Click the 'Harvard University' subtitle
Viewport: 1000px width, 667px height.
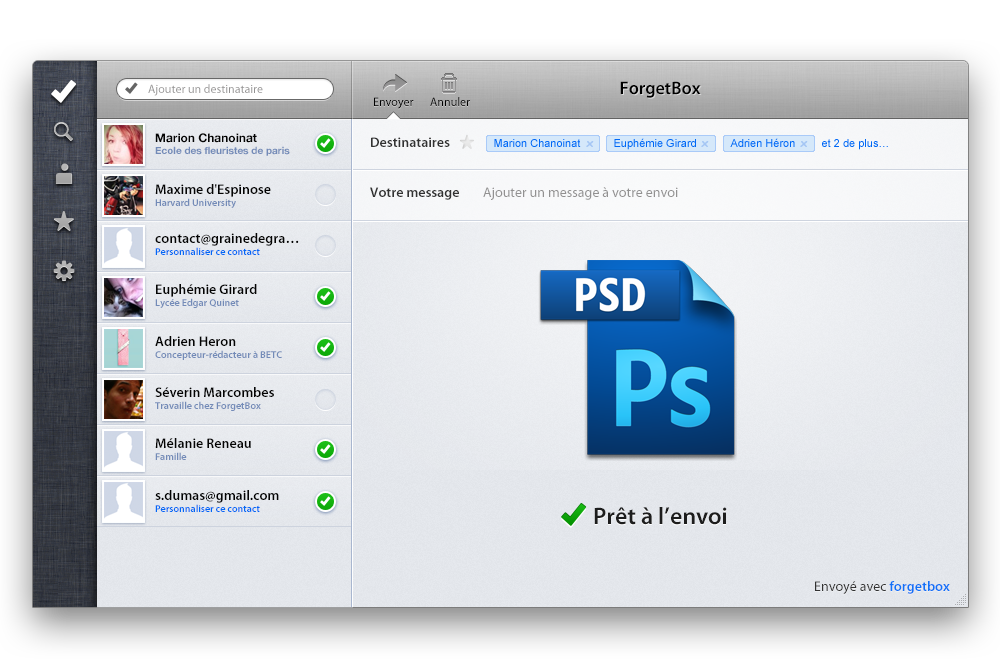point(195,203)
